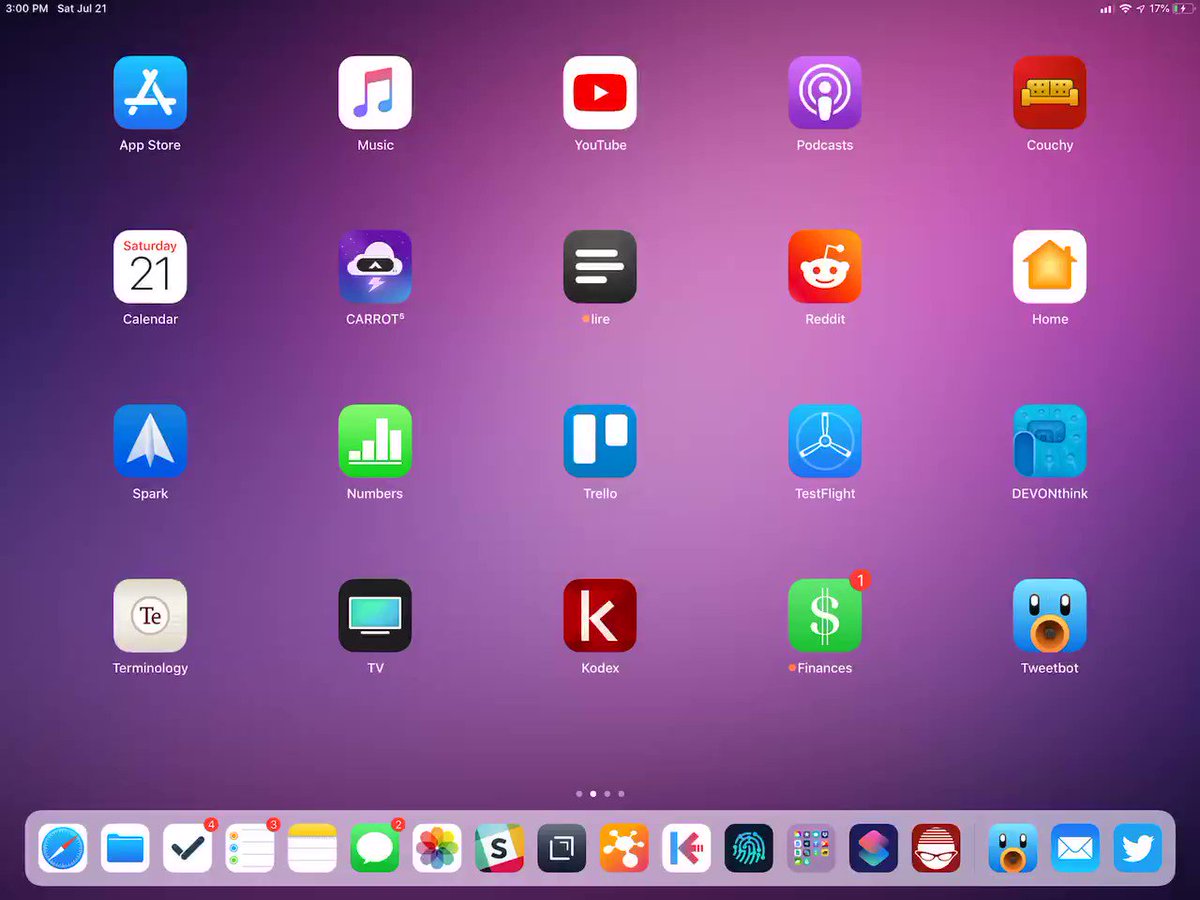Launch the DEVONthink app

(x=1050, y=441)
